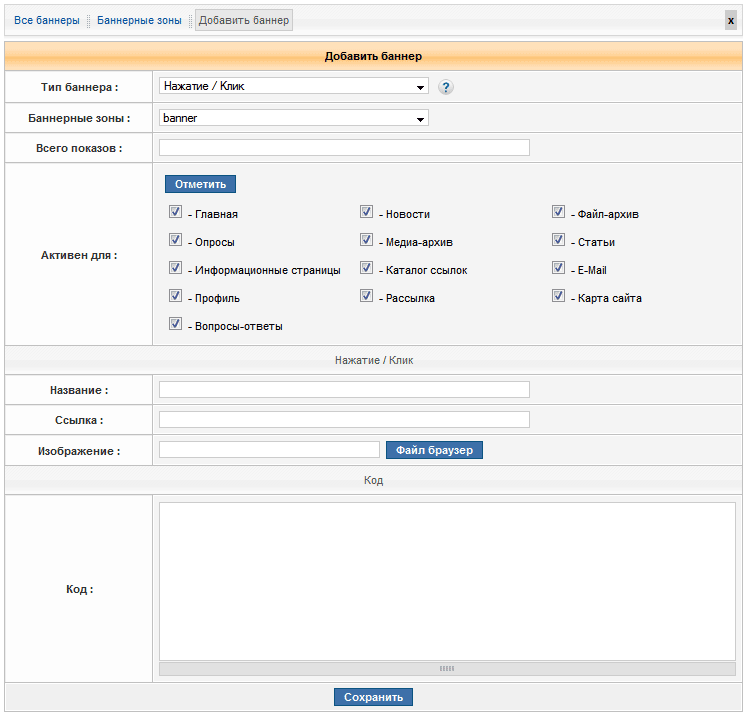Viewport: 747px width, 716px height.
Task: Close the panel with the x button
Action: (731, 20)
